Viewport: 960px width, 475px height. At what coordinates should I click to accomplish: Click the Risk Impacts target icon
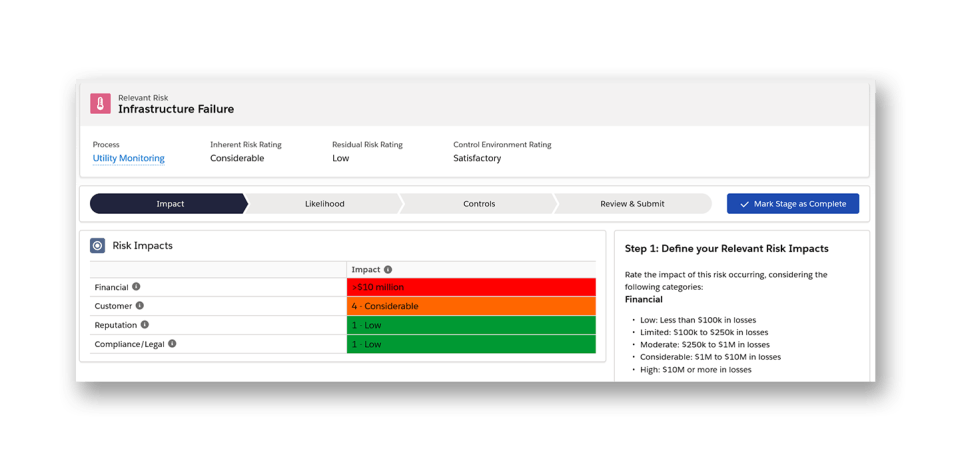click(x=98, y=246)
